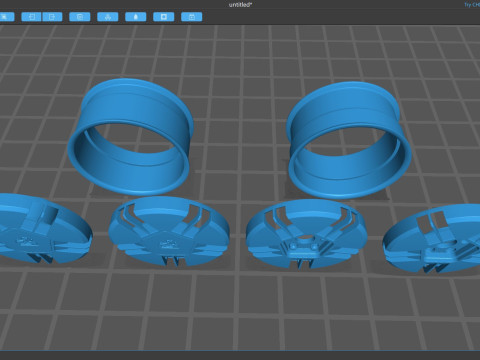Image resolution: width=480 pixels, height=360 pixels.
Task: Click the clipboard-style toolbar icon
Action: [80, 17]
